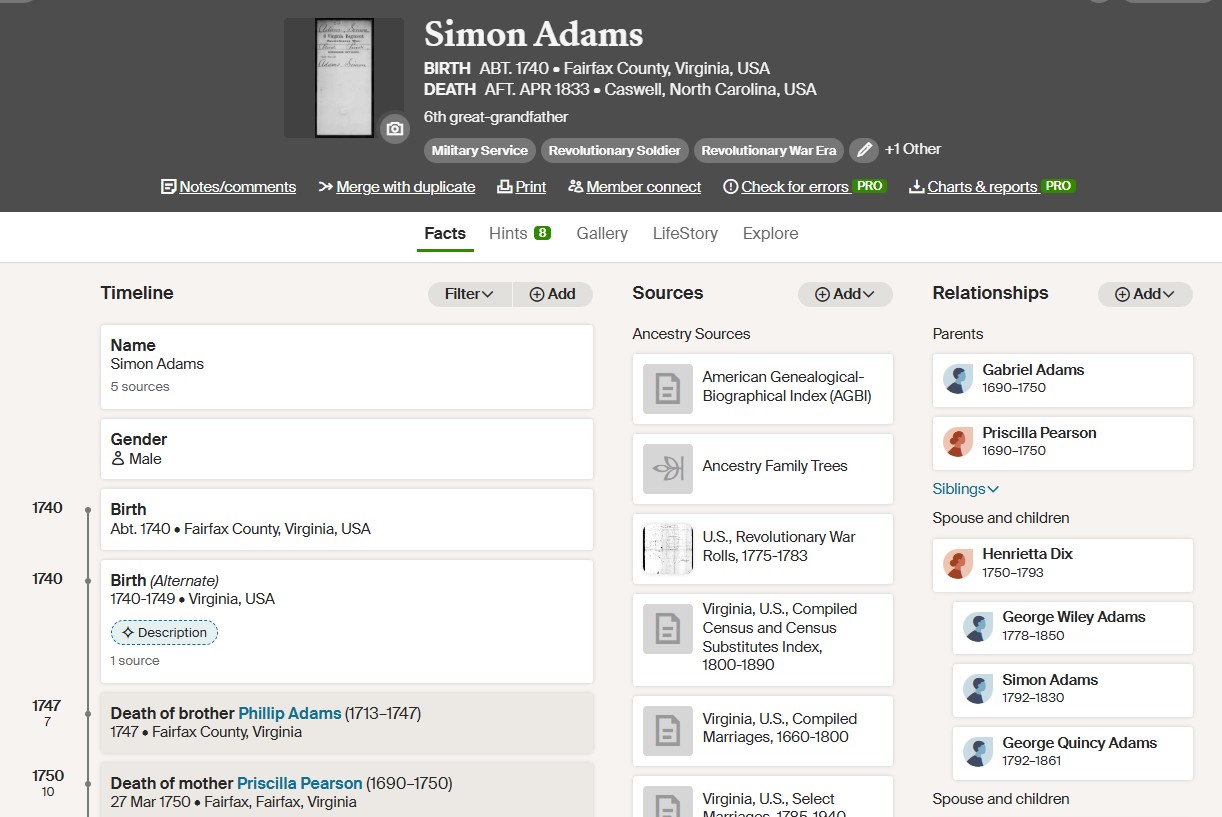This screenshot has height=817, width=1222.
Task: Click American Genealogical-Biographical Index document icon
Action: [x=668, y=388]
